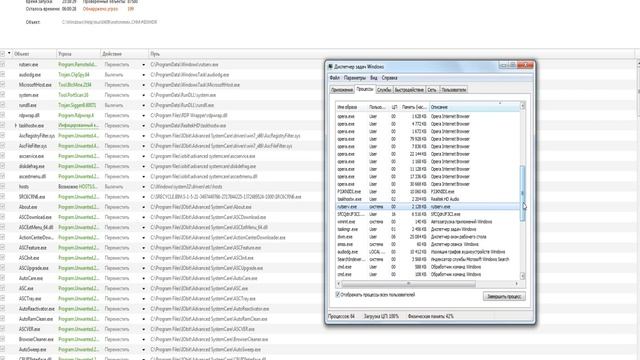Click the Загрузка ЦП status bar entry
Viewport: 640px width, 360px height.
[x=381, y=316]
